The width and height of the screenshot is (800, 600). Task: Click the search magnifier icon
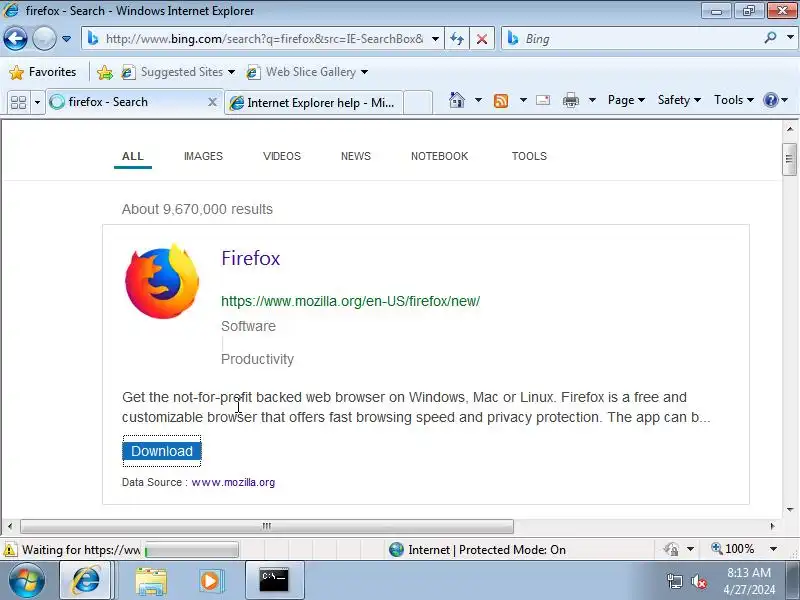click(x=770, y=38)
